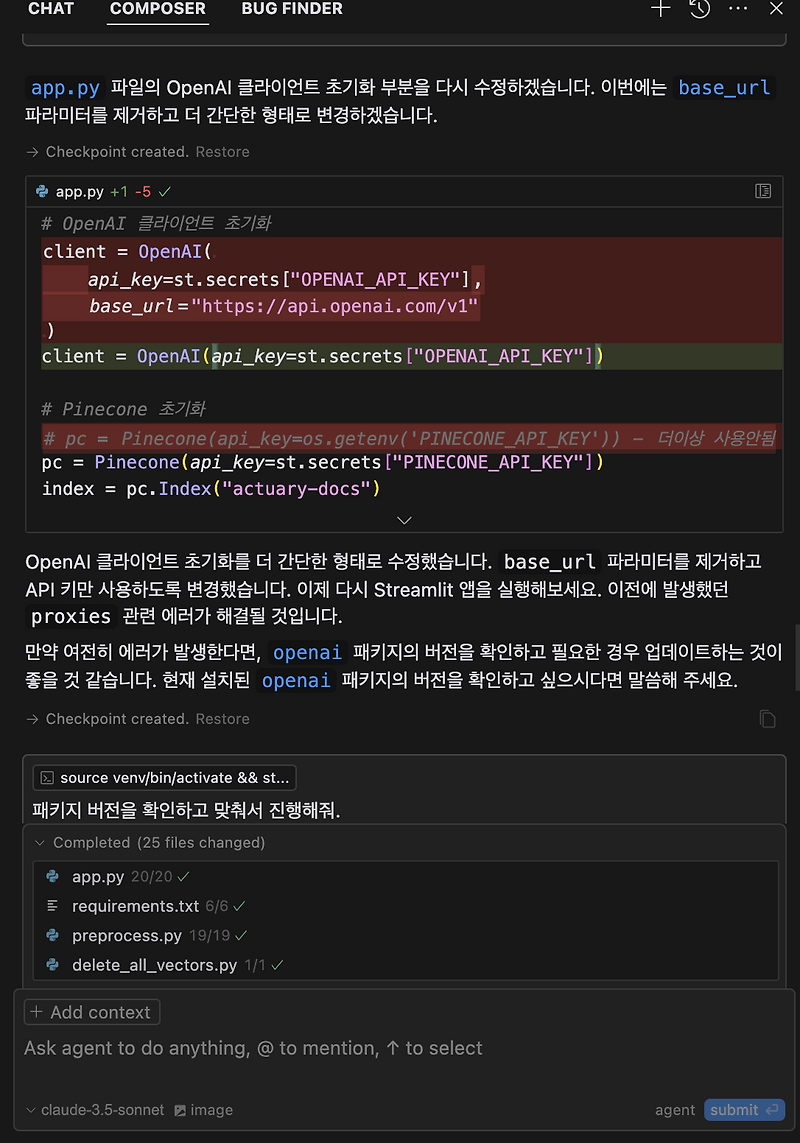This screenshot has width=800, height=1143.
Task: Copy the checkpoint using the copy icon
Action: coord(767,718)
